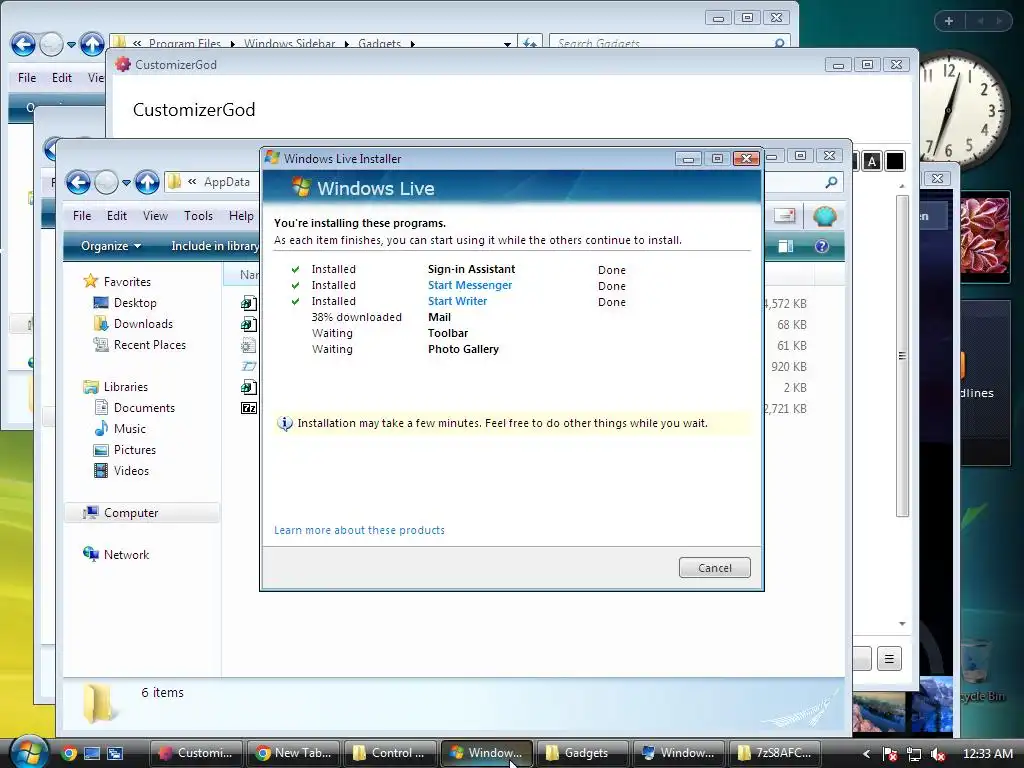
Task: Click Show Desktop quick launch icon
Action: coord(92,753)
